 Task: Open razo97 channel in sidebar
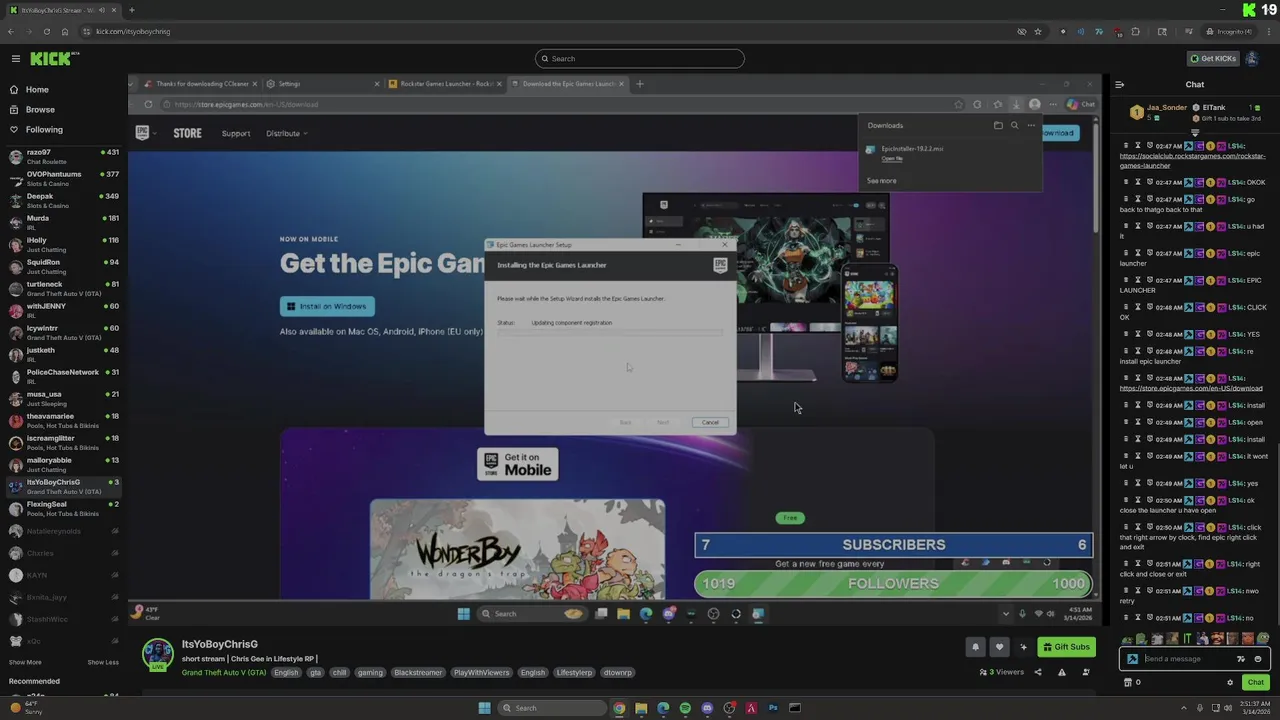coord(63,156)
